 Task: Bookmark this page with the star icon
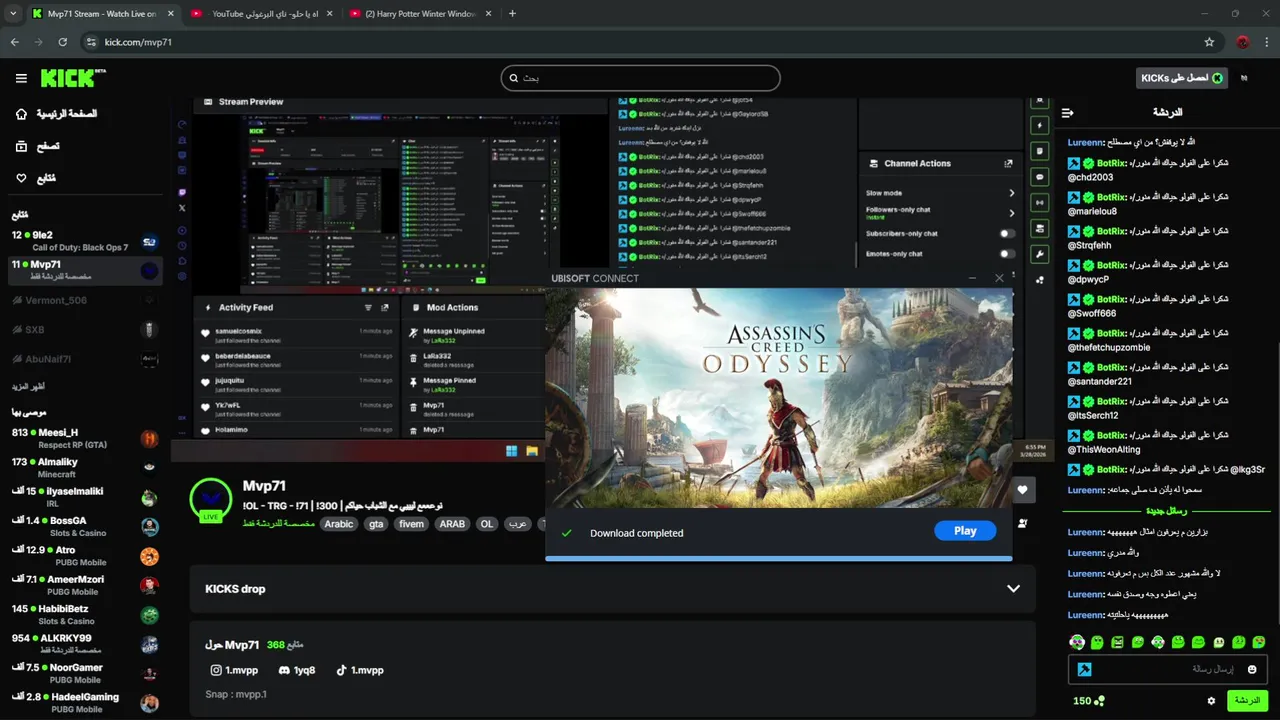tap(1209, 42)
